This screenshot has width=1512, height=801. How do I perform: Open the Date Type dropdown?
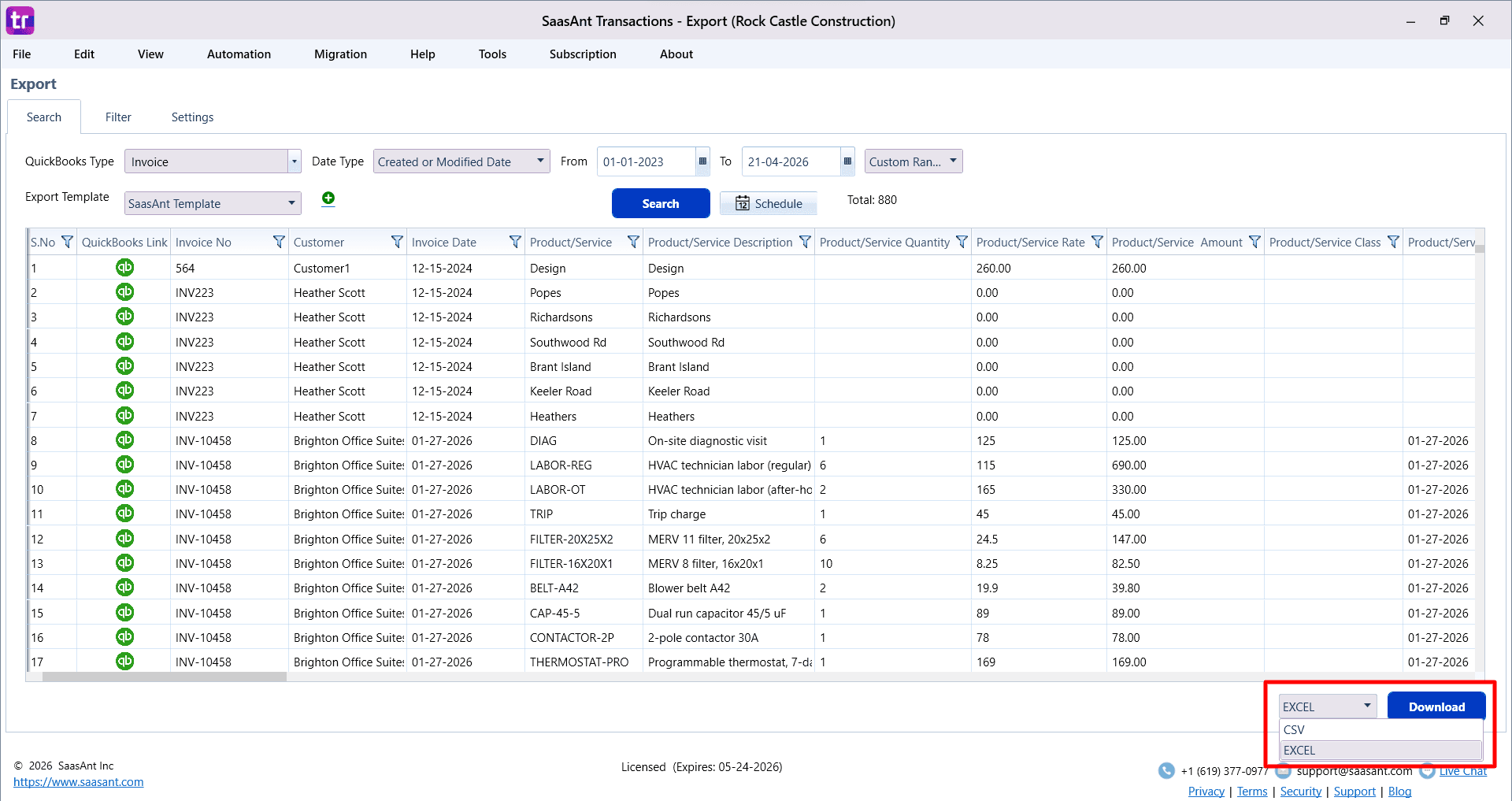[x=461, y=161]
